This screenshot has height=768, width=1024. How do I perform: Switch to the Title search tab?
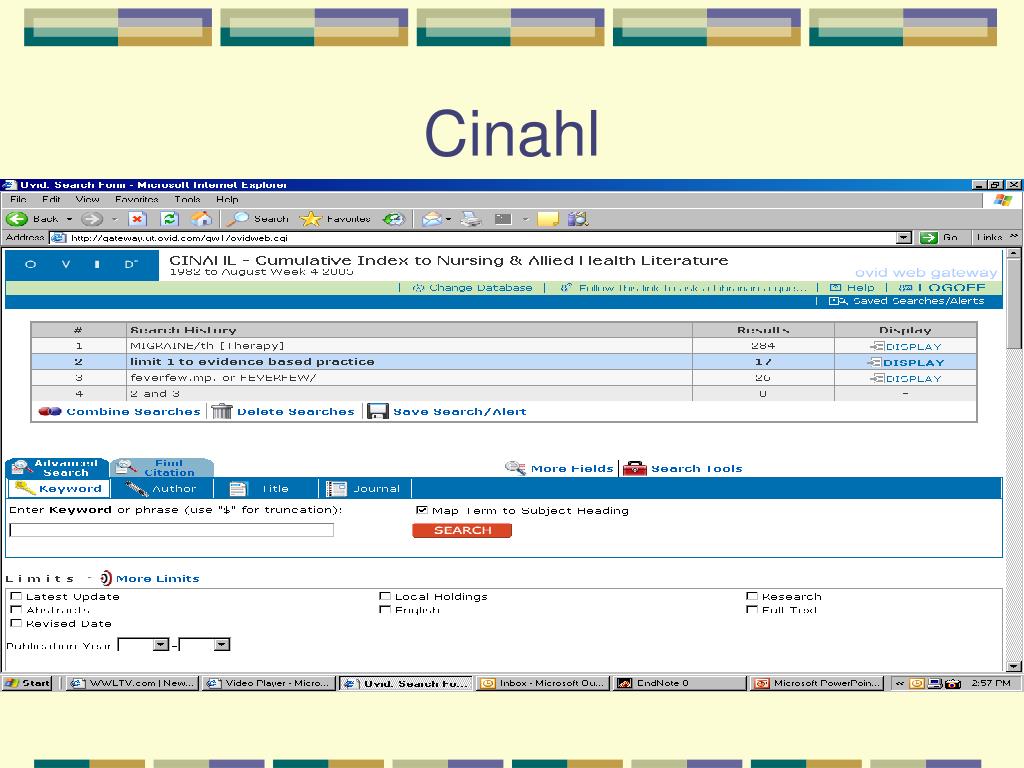click(266, 488)
